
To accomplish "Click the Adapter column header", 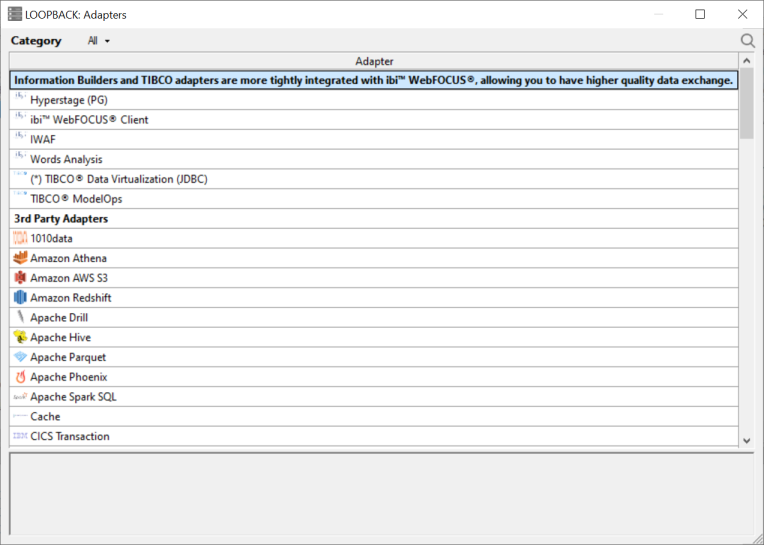I will [374, 61].
